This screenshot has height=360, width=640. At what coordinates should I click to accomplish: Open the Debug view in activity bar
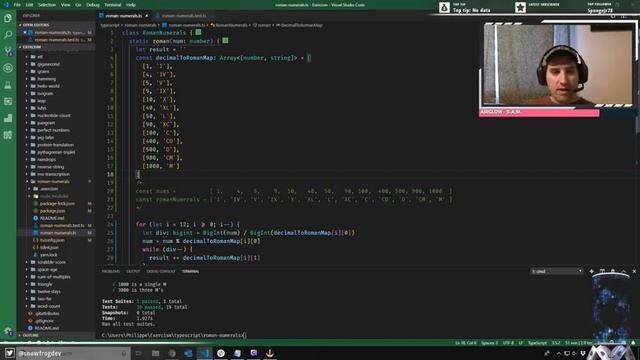[x=8, y=68]
